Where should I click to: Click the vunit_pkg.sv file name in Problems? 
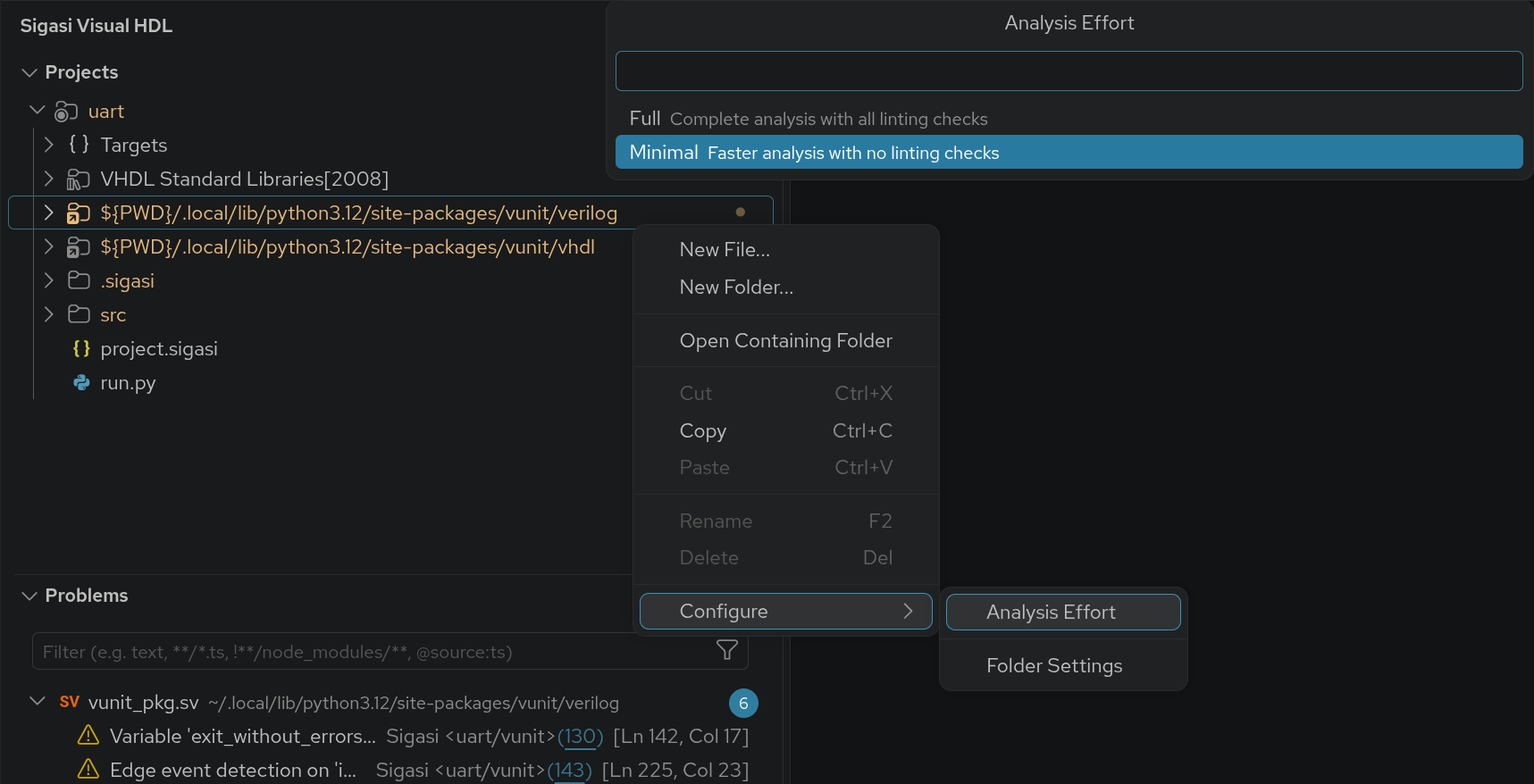(x=144, y=703)
